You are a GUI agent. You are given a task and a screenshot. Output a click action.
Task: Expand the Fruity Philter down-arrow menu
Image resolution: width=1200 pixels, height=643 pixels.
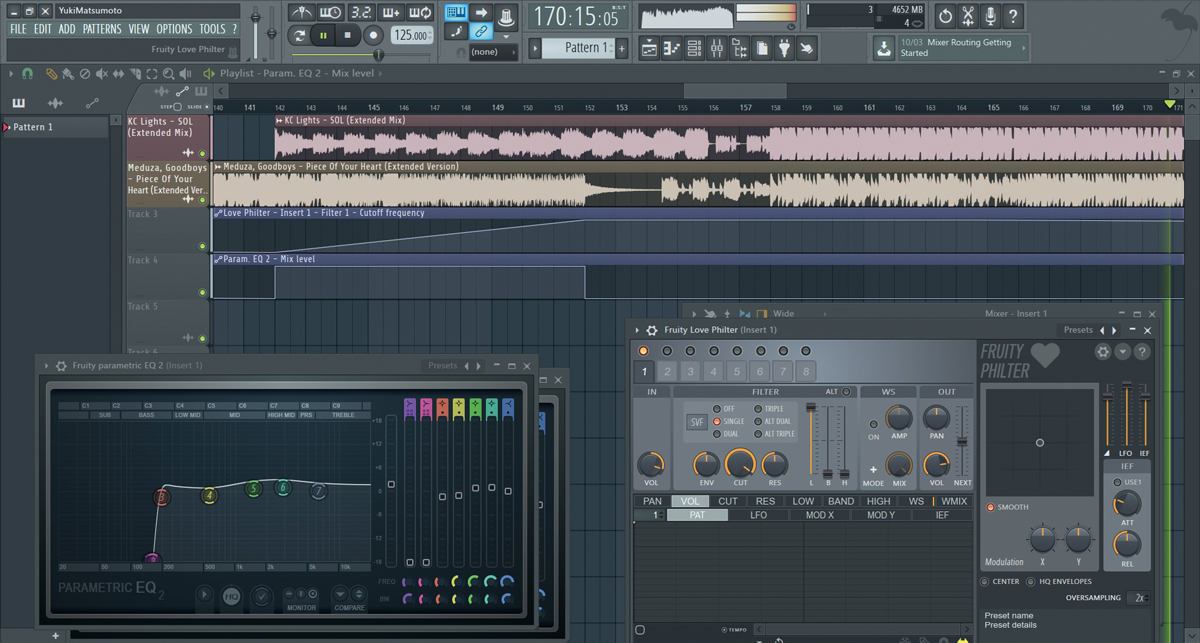(x=1123, y=352)
